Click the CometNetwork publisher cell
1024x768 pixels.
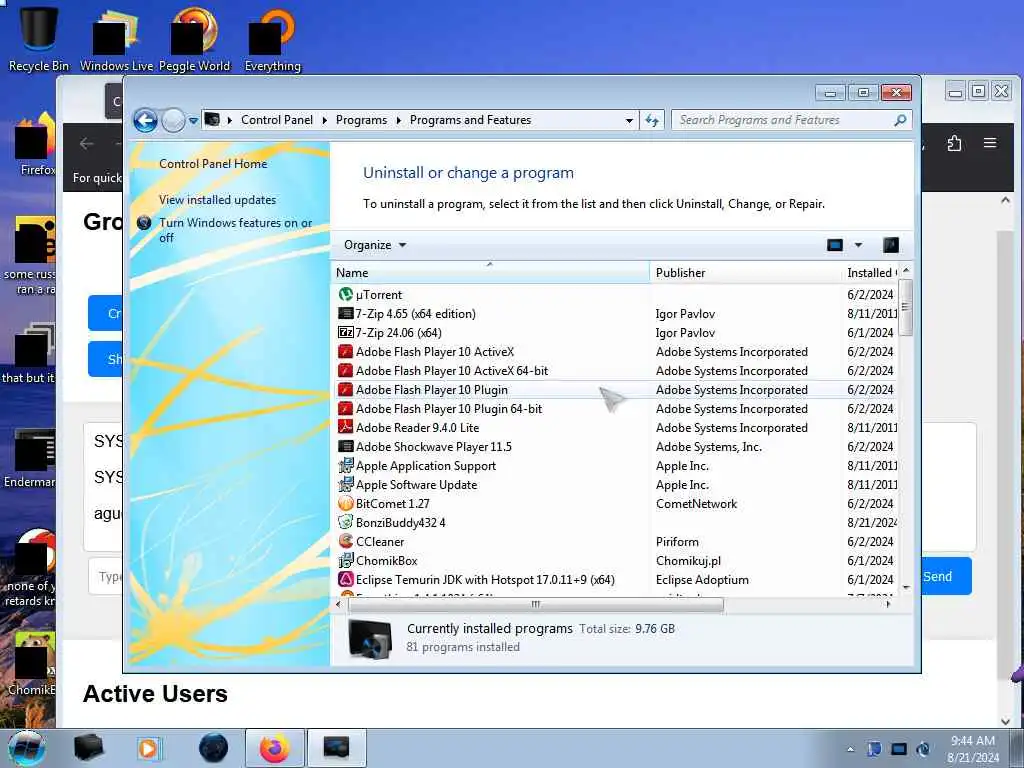point(696,504)
